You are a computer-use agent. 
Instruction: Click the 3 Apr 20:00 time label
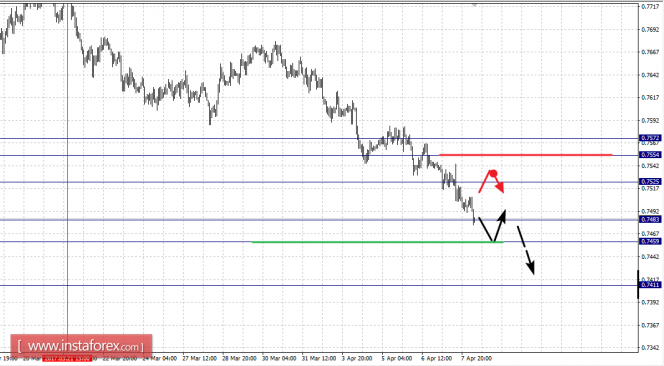[x=357, y=358]
